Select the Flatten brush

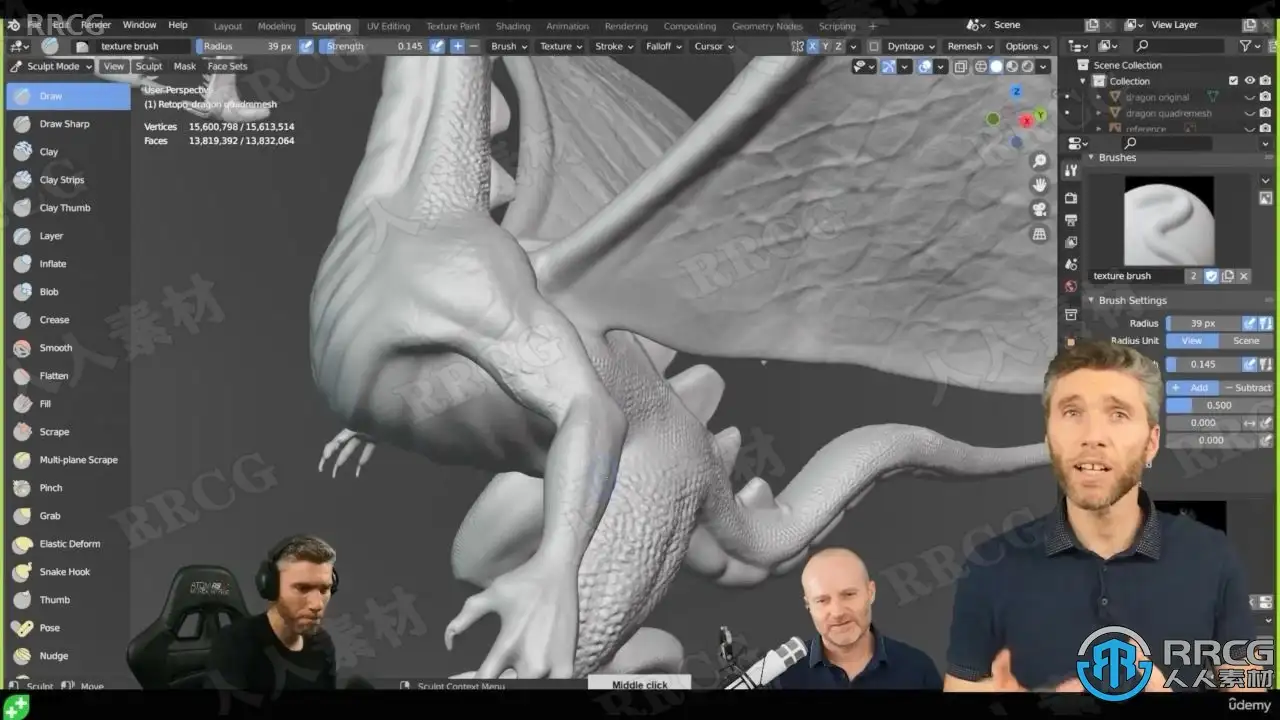point(68,376)
